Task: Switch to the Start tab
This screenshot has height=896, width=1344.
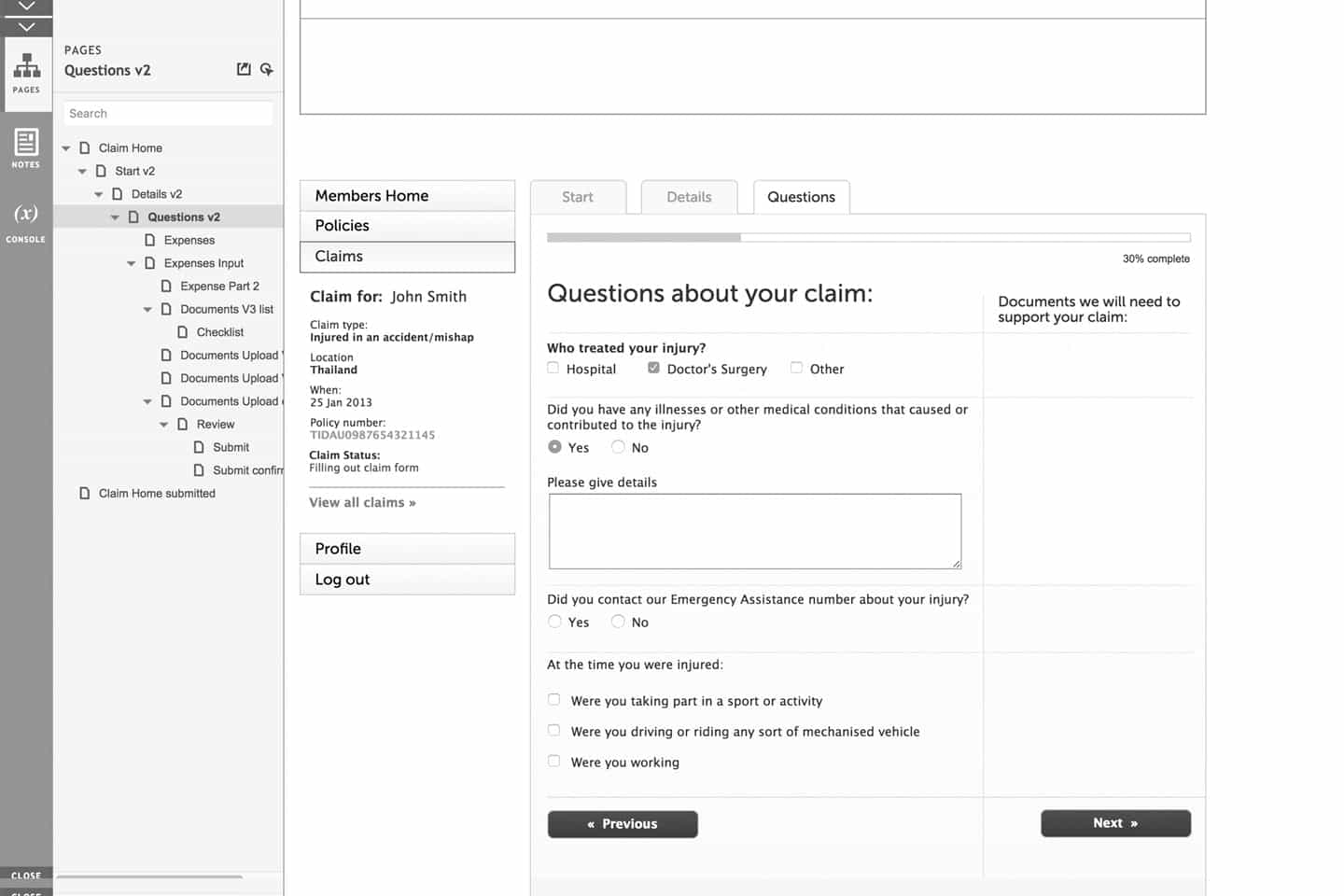Action: 578,197
